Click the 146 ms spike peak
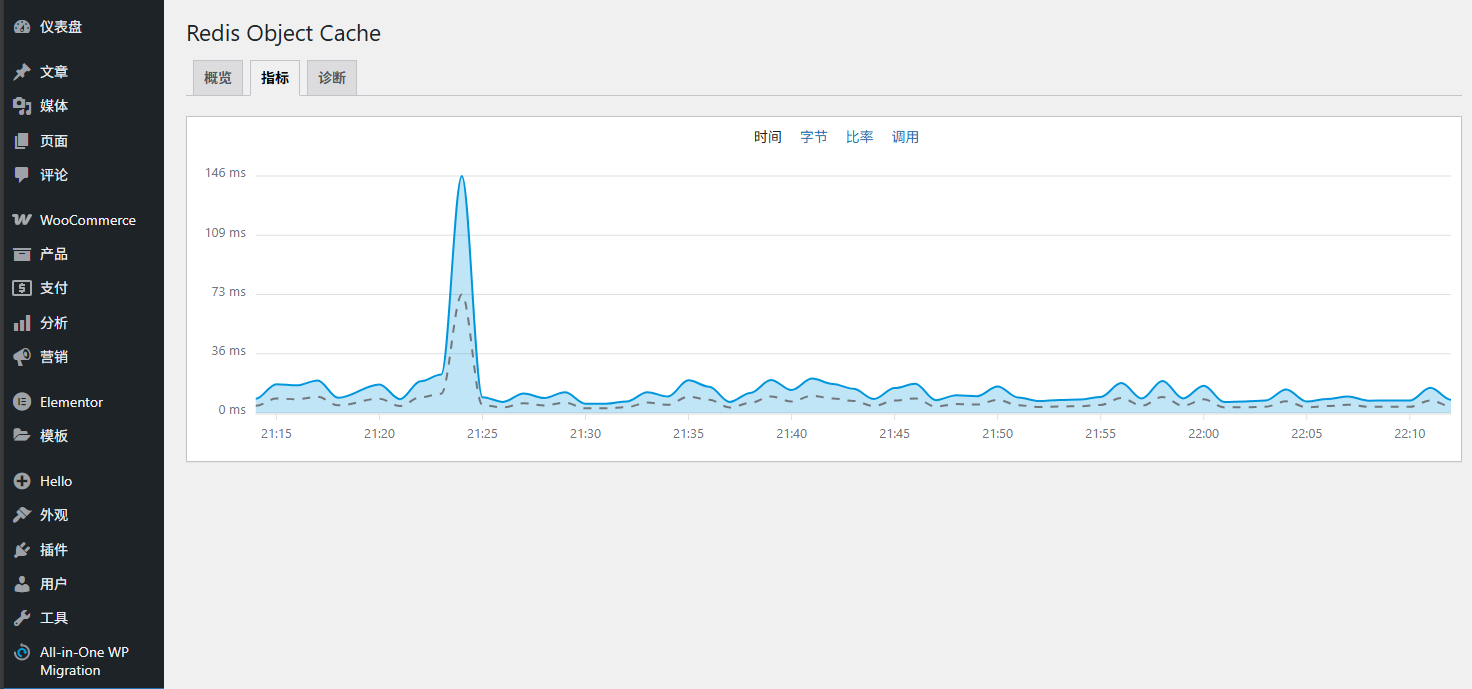 (x=461, y=177)
